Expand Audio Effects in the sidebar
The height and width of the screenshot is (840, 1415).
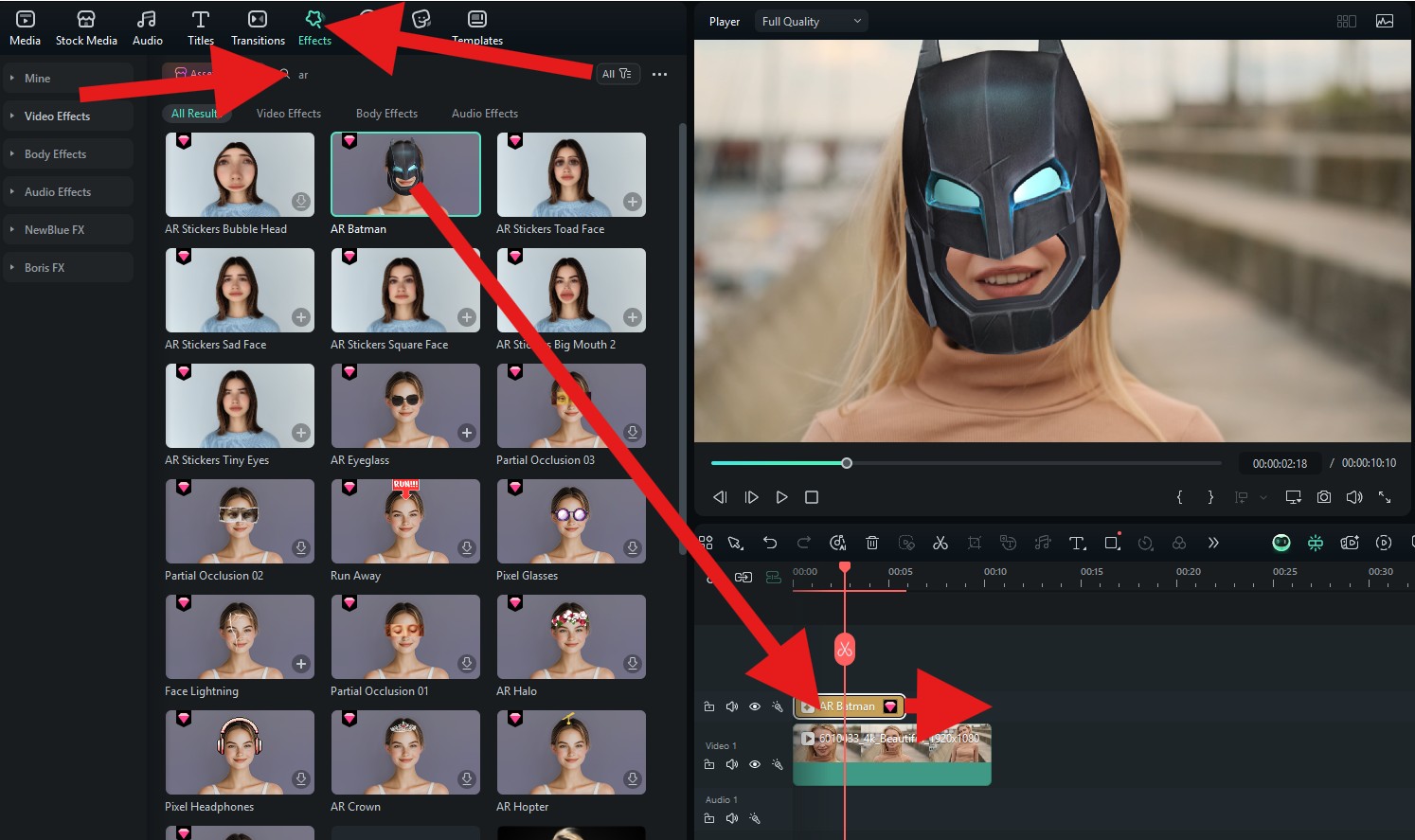pos(67,191)
